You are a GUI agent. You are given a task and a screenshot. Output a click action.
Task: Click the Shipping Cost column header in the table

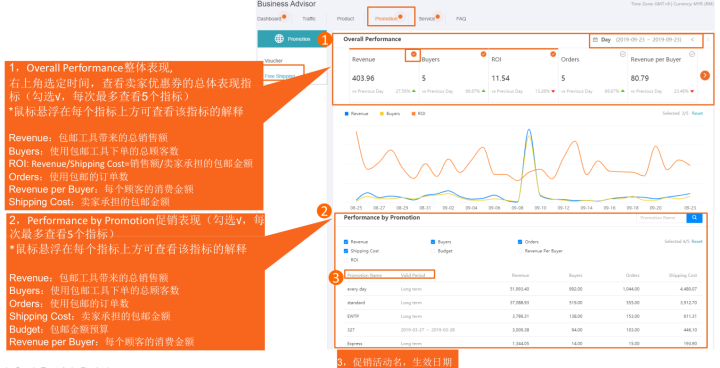[x=683, y=276]
